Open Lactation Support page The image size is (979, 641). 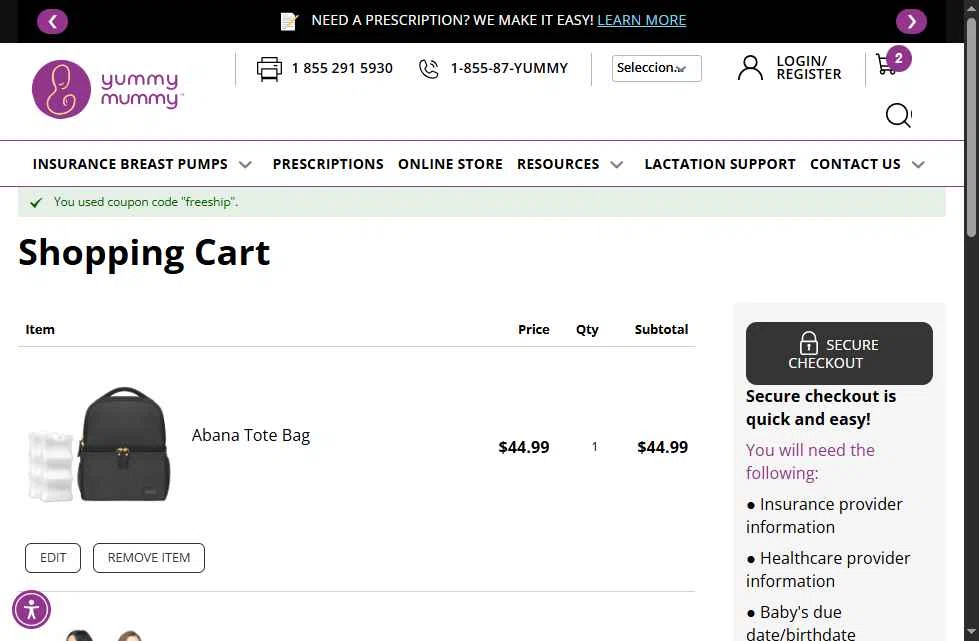(x=720, y=164)
